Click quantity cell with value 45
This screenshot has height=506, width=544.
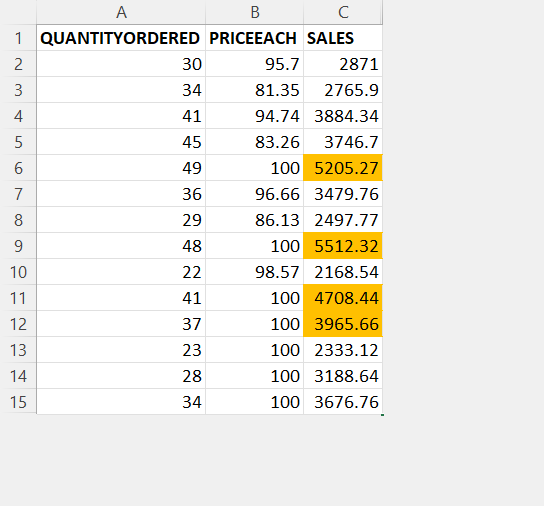121,142
